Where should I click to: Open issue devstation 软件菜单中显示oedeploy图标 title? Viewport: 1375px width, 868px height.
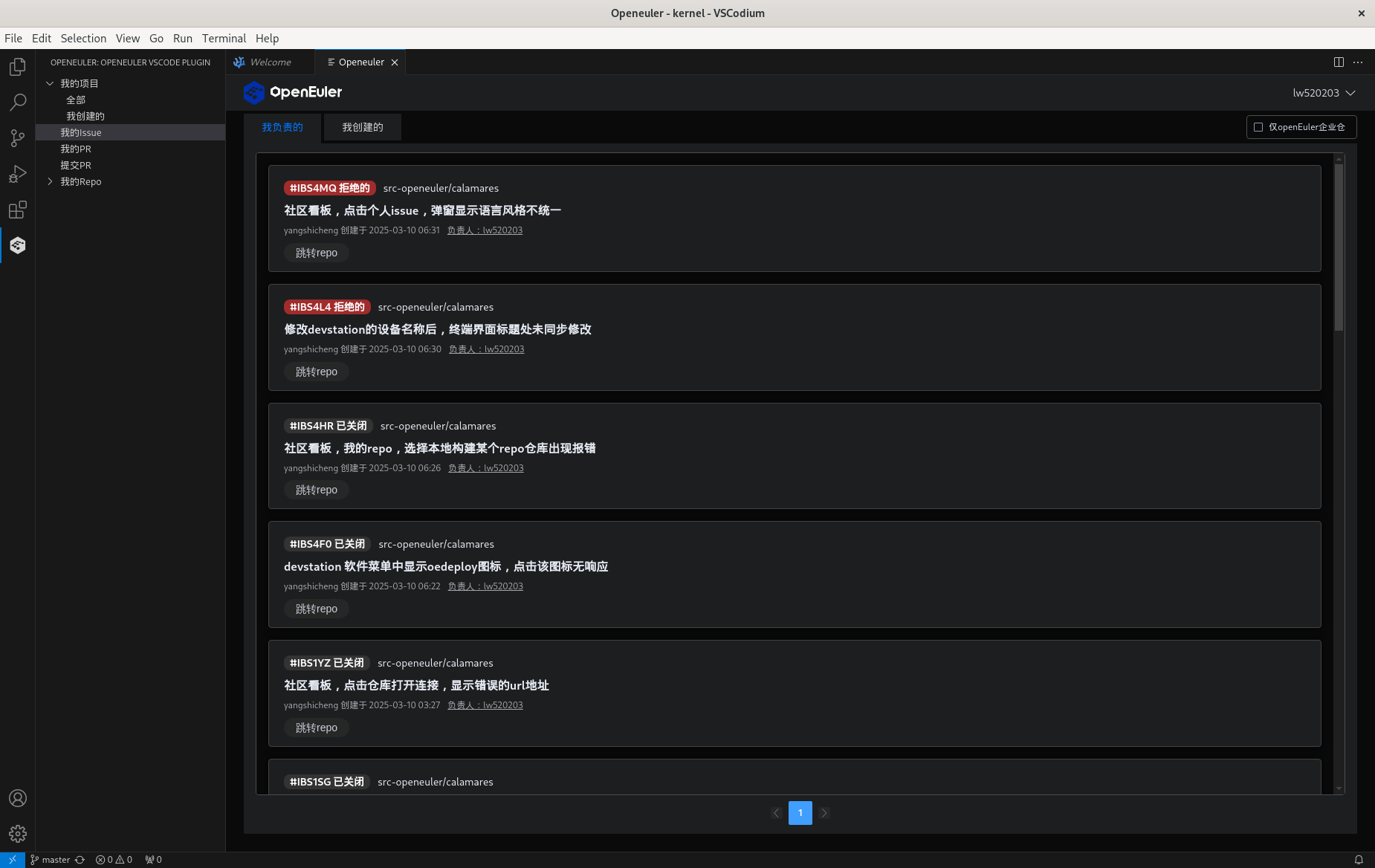coord(446,566)
